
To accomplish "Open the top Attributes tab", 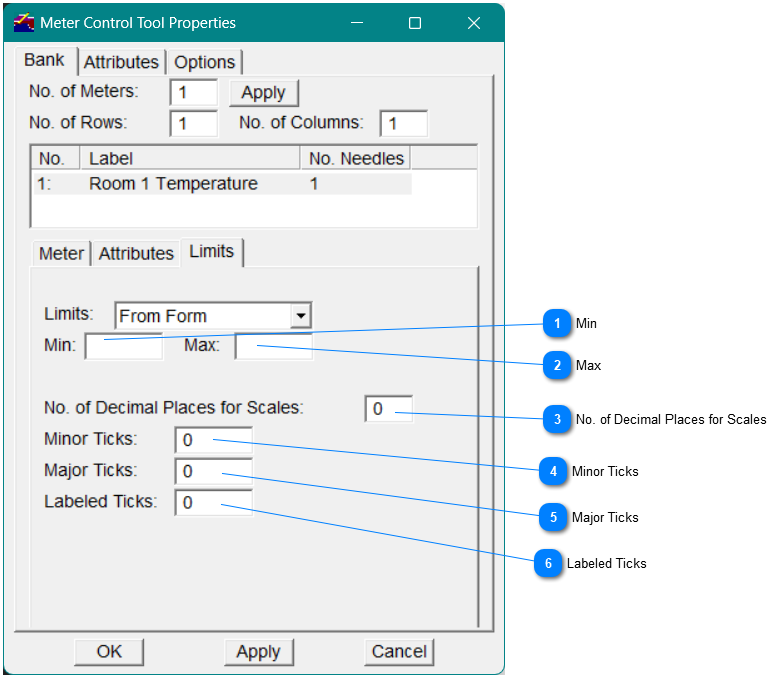I will [121, 62].
